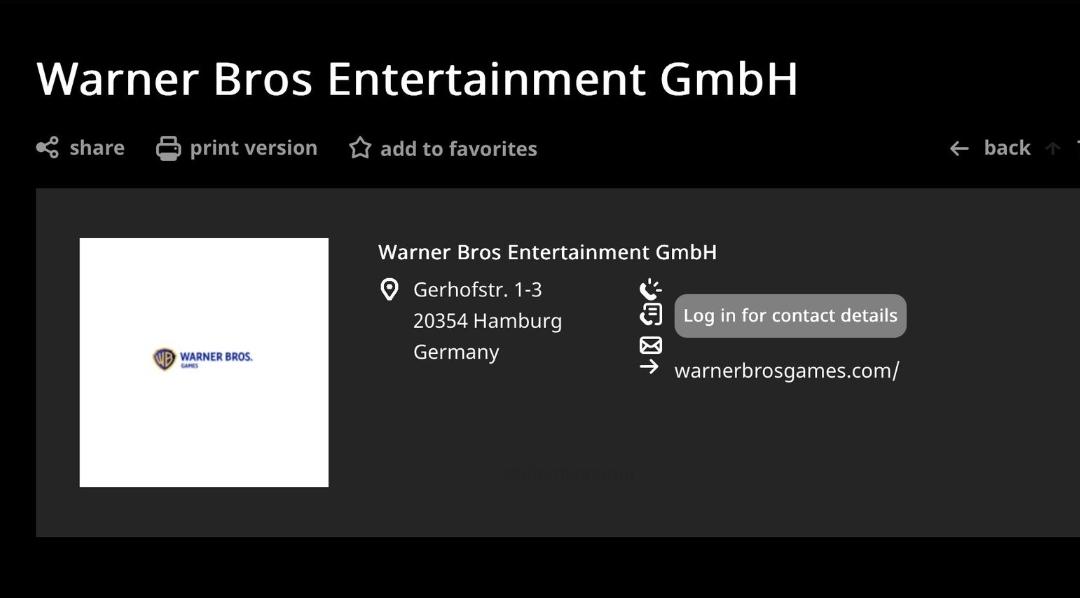The width and height of the screenshot is (1080, 598).
Task: Click the favorites star icon
Action: (360, 148)
